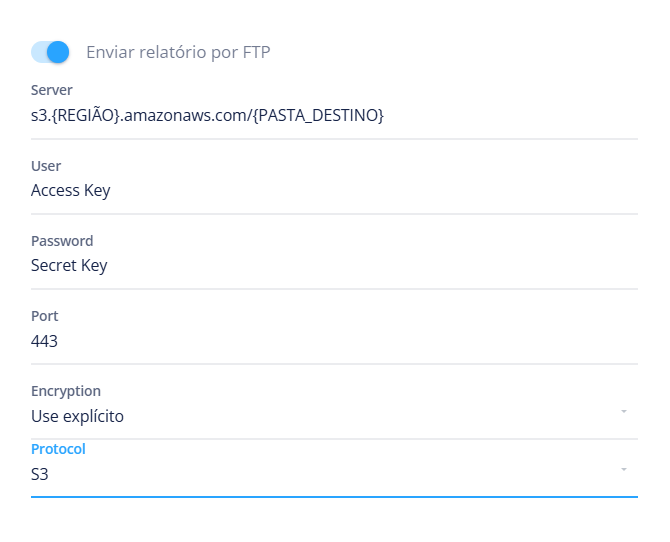670x542 pixels.
Task: Click the Port field showing 443
Action: (334, 341)
